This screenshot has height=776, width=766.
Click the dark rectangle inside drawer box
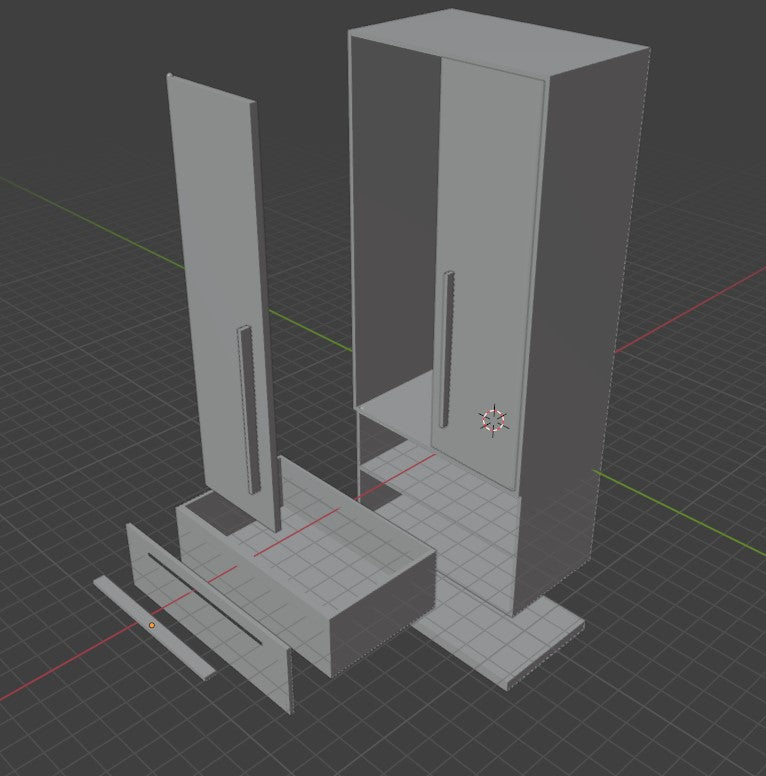click(x=220, y=514)
